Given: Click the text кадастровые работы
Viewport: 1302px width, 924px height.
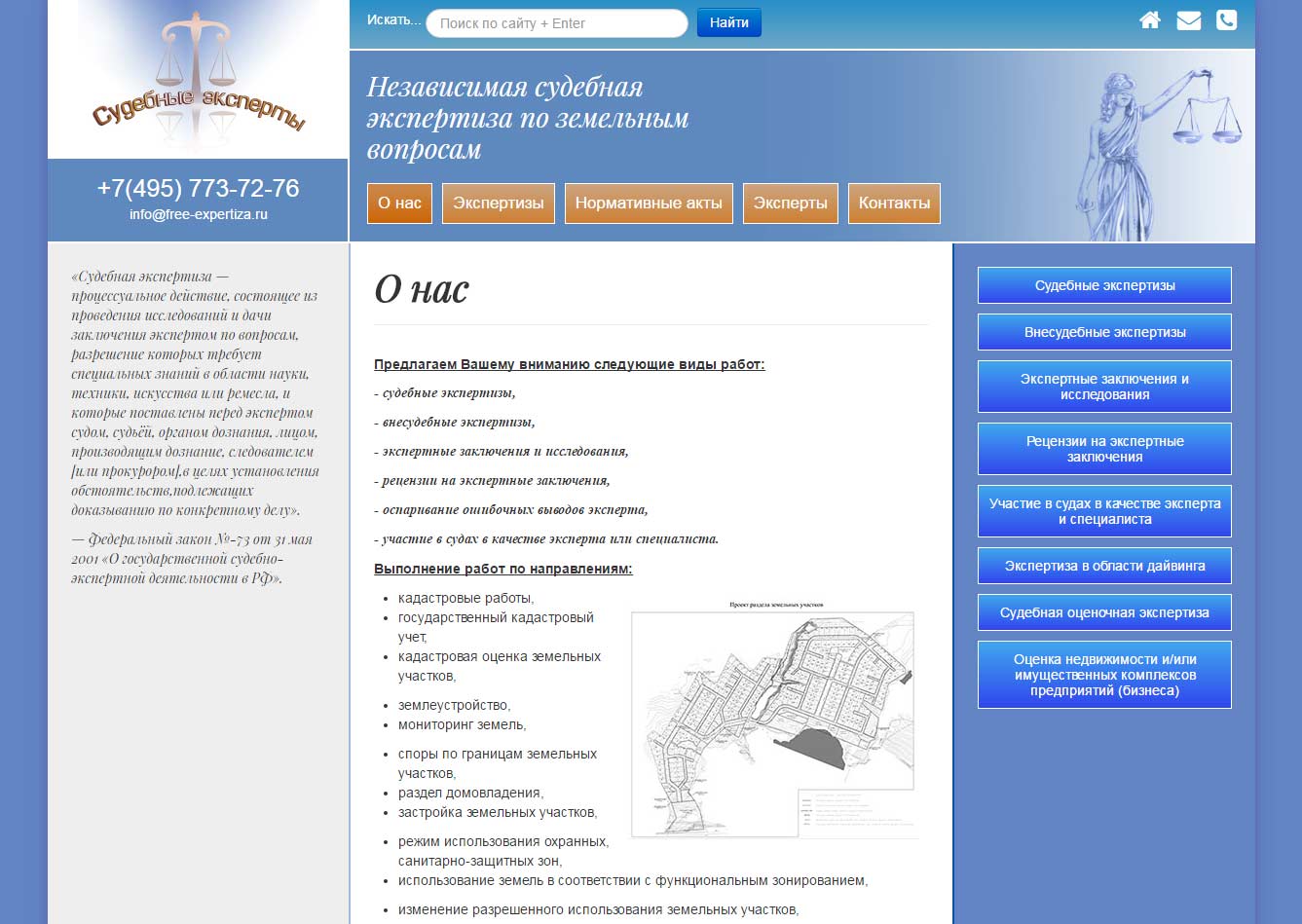Looking at the screenshot, I should 465,598.
